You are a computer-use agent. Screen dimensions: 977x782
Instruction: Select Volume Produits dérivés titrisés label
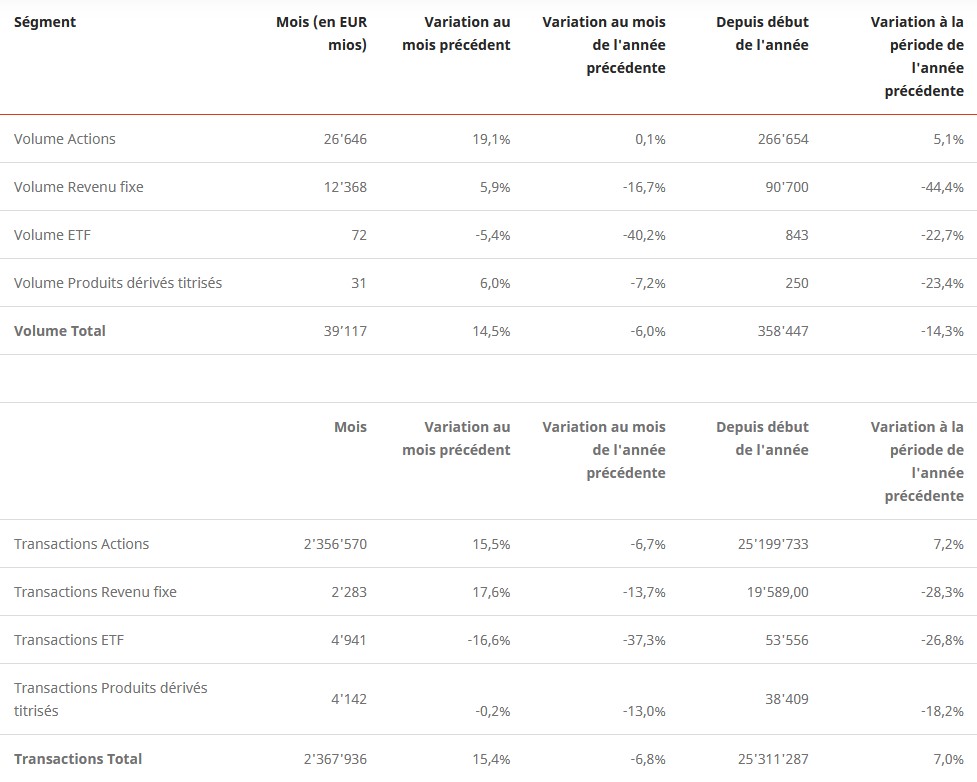tap(118, 283)
